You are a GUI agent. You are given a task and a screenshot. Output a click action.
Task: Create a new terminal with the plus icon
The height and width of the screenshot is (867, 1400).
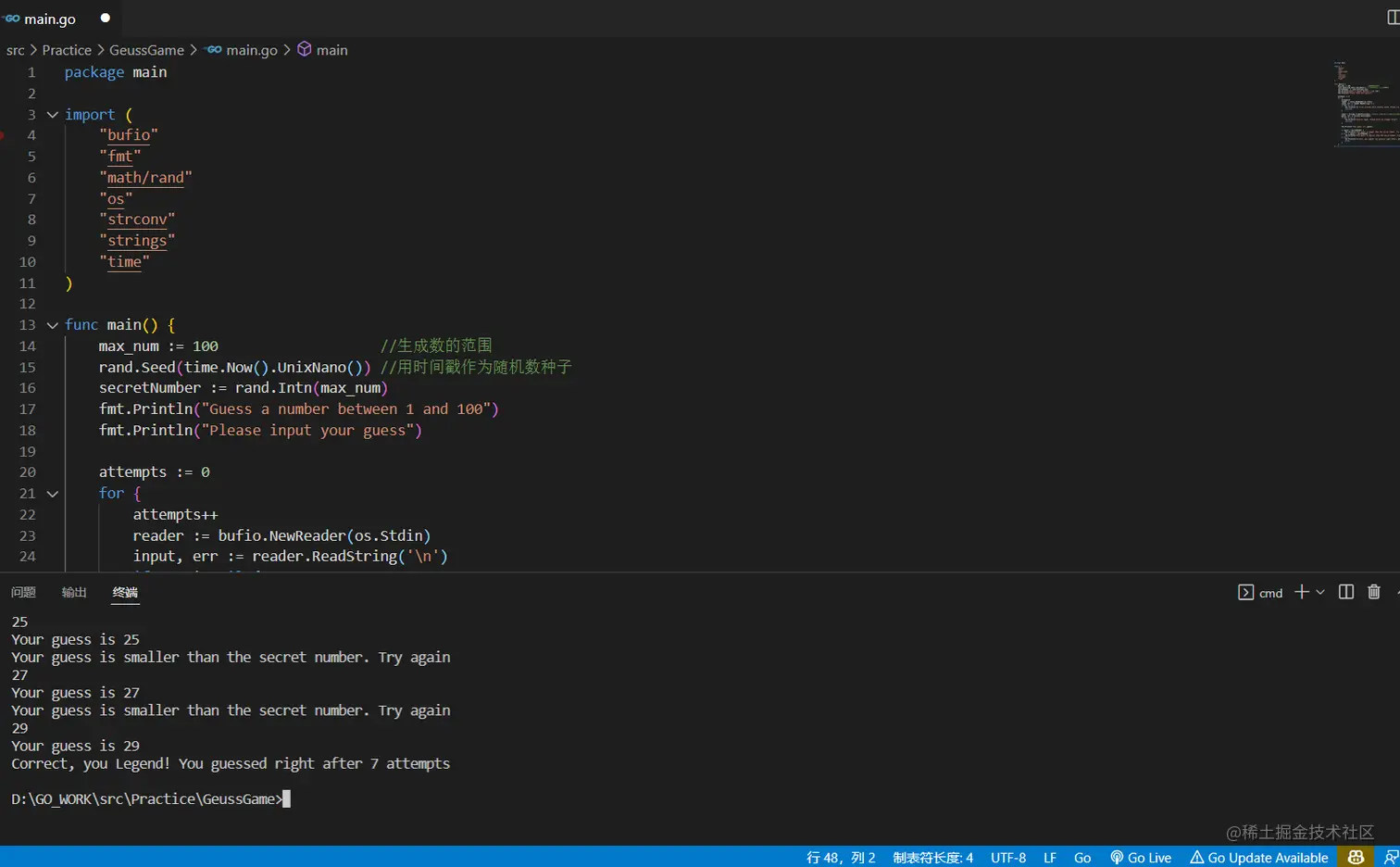click(x=1302, y=592)
